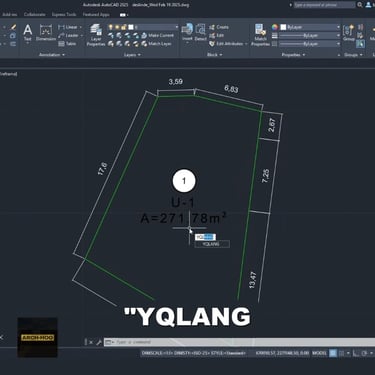
Task: Click the MODEL status bar button
Action: [319, 353]
